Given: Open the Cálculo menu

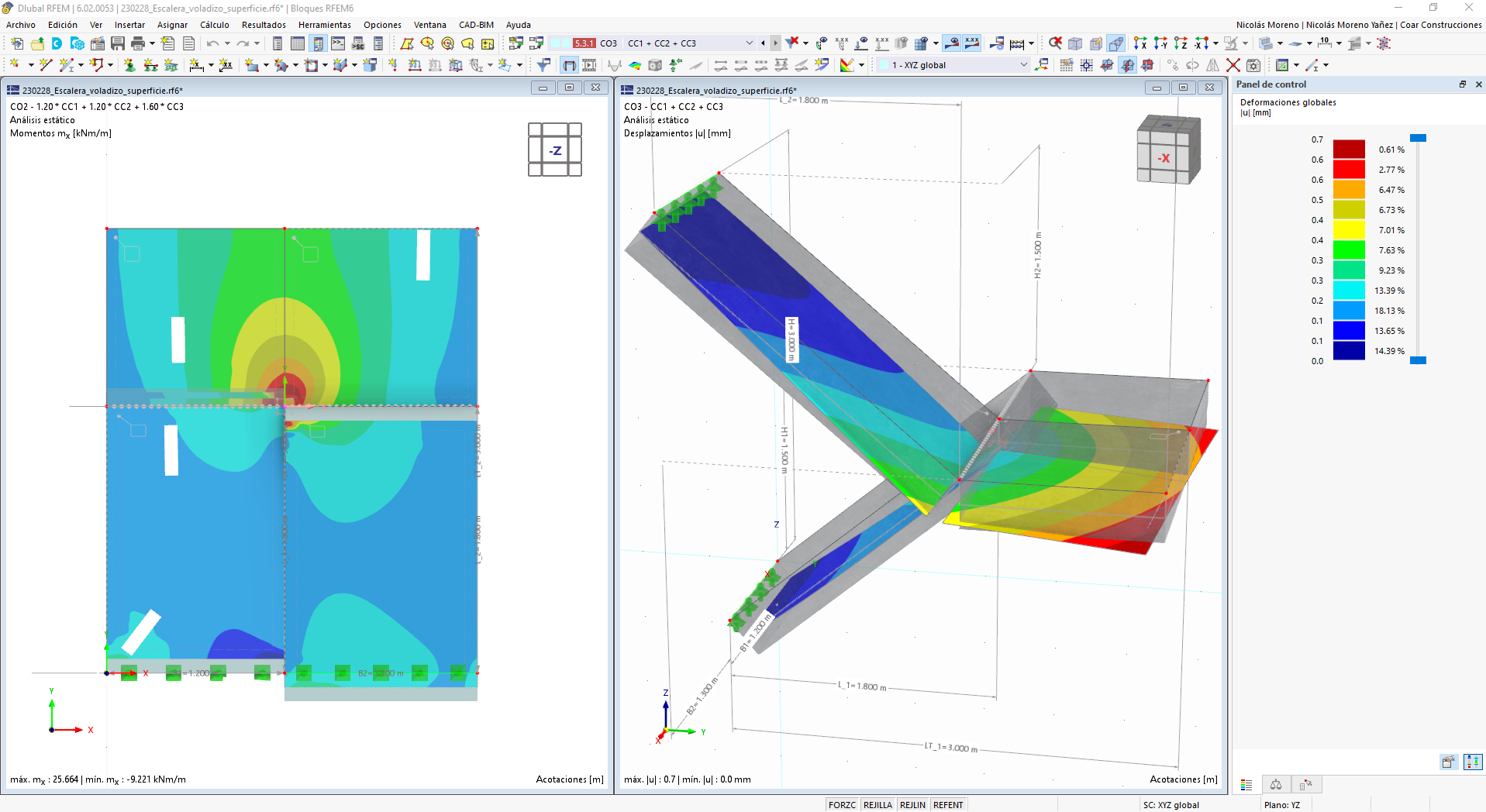Looking at the screenshot, I should (215, 25).
